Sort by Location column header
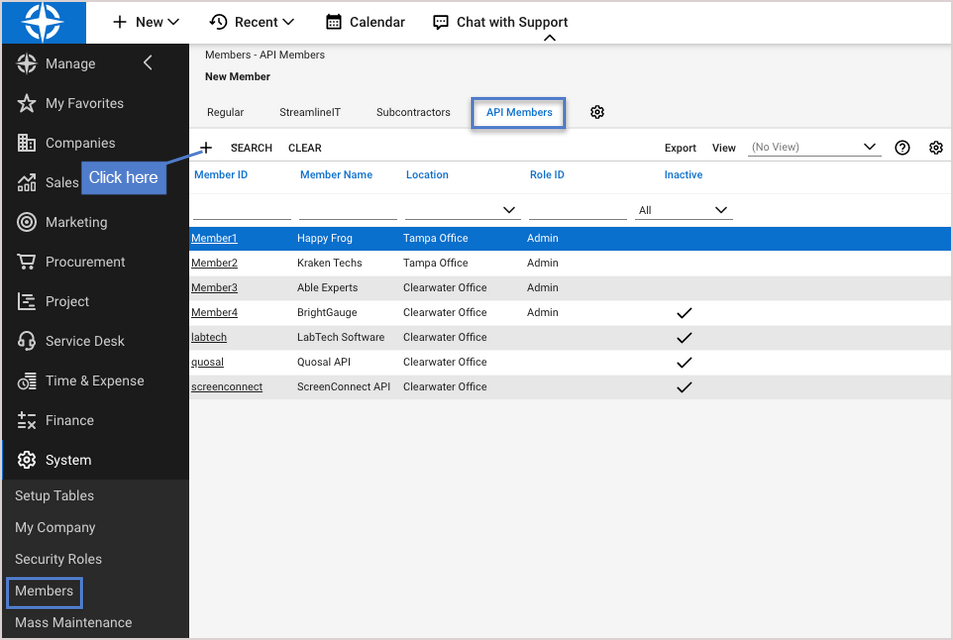Image resolution: width=953 pixels, height=640 pixels. 427,174
